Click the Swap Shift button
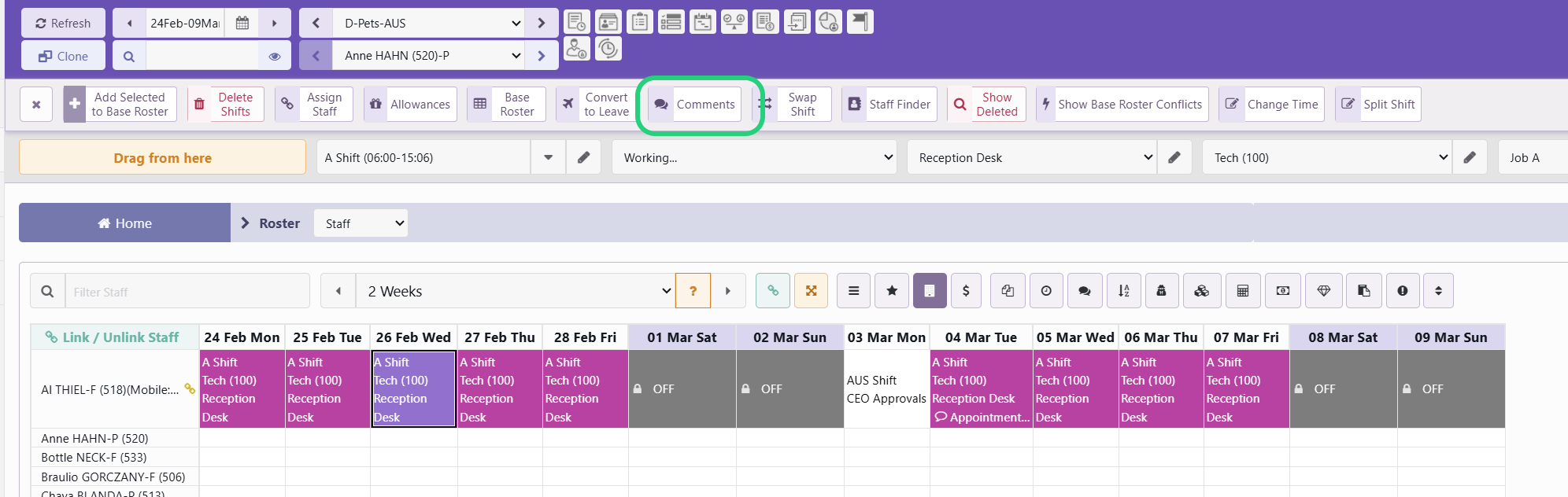Image resolution: width=1568 pixels, height=497 pixels. click(x=792, y=104)
